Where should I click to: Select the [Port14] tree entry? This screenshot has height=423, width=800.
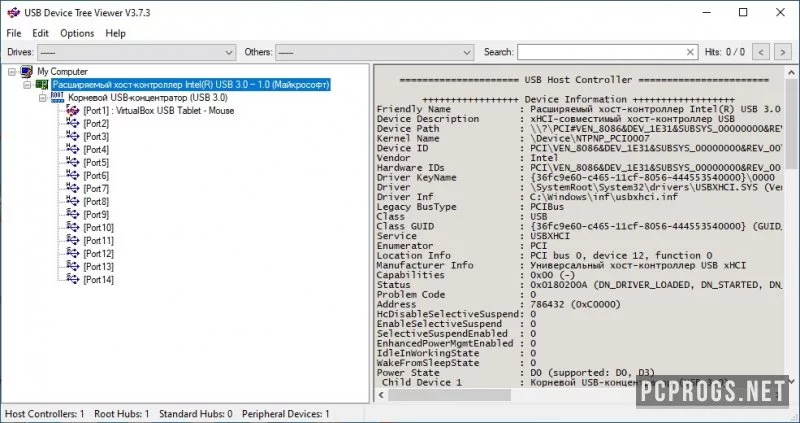click(x=98, y=280)
